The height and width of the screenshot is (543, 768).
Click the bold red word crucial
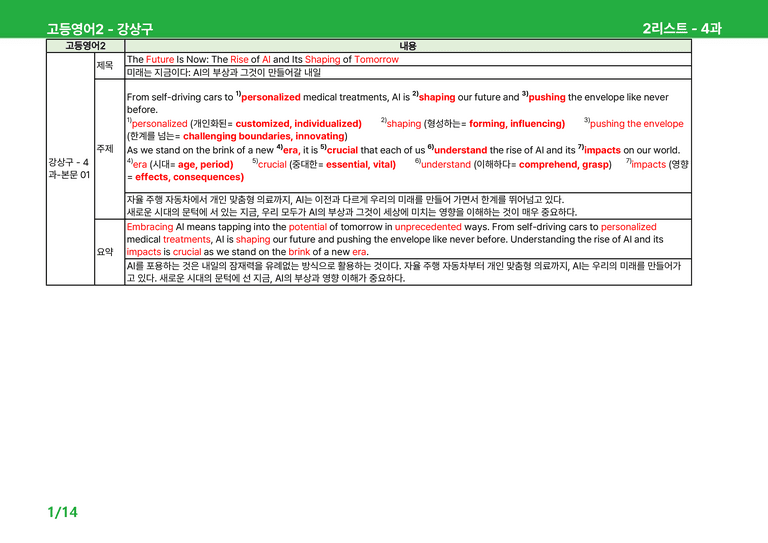(x=342, y=150)
